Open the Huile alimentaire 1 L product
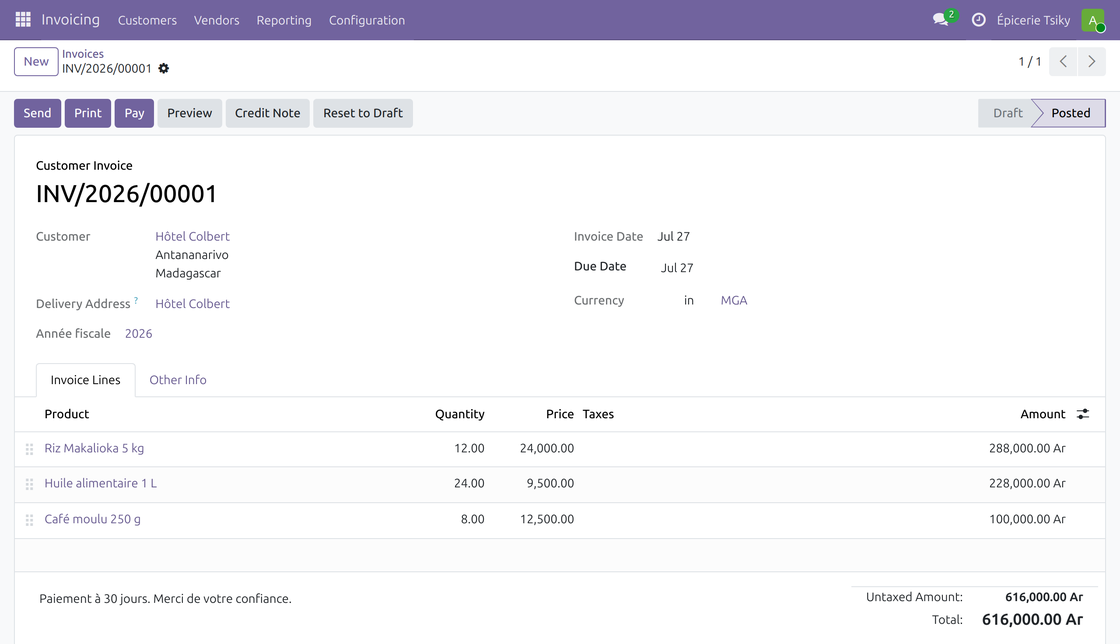 pos(101,483)
